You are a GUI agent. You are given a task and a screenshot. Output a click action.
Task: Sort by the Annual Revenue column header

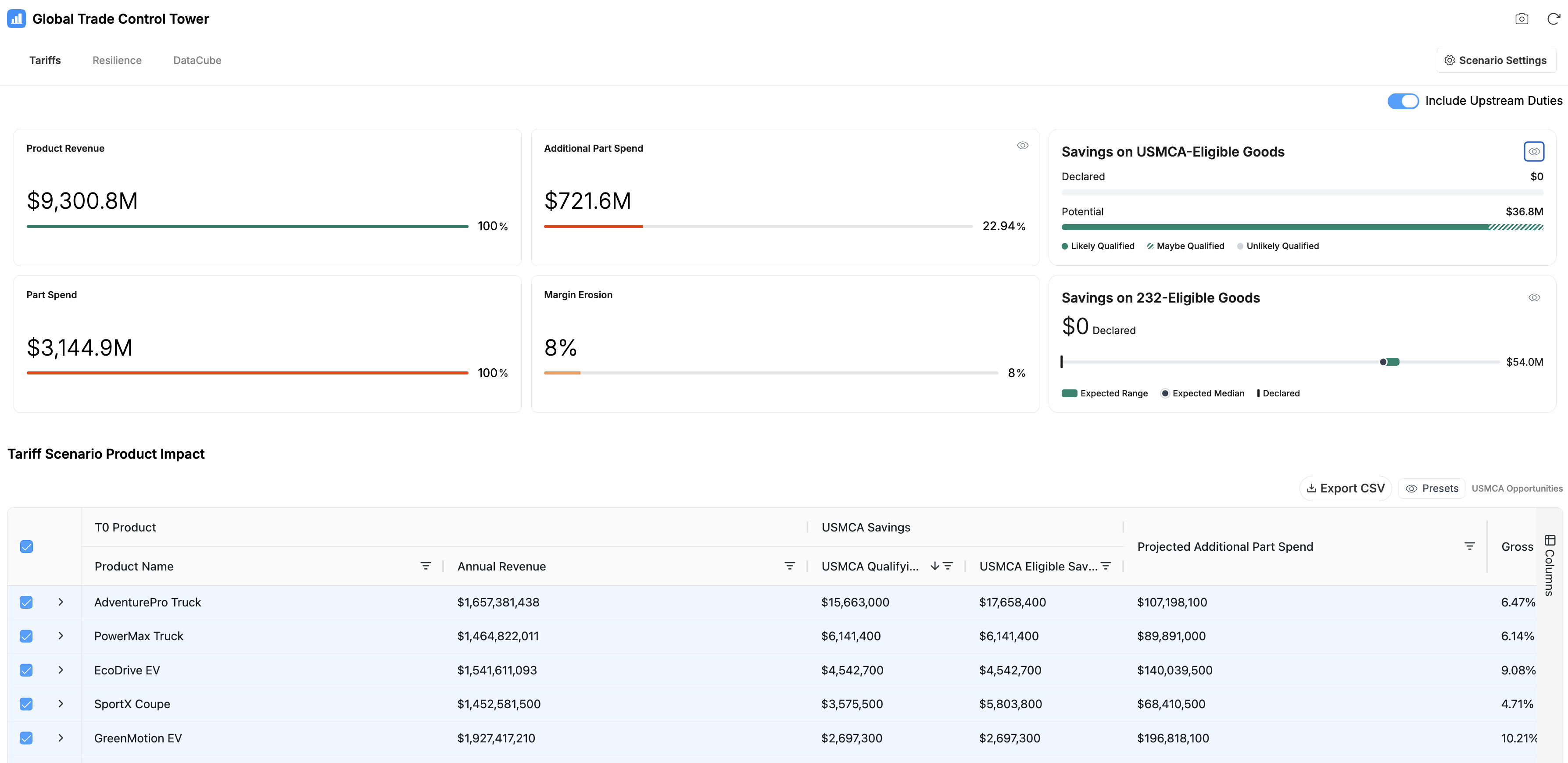coord(501,567)
